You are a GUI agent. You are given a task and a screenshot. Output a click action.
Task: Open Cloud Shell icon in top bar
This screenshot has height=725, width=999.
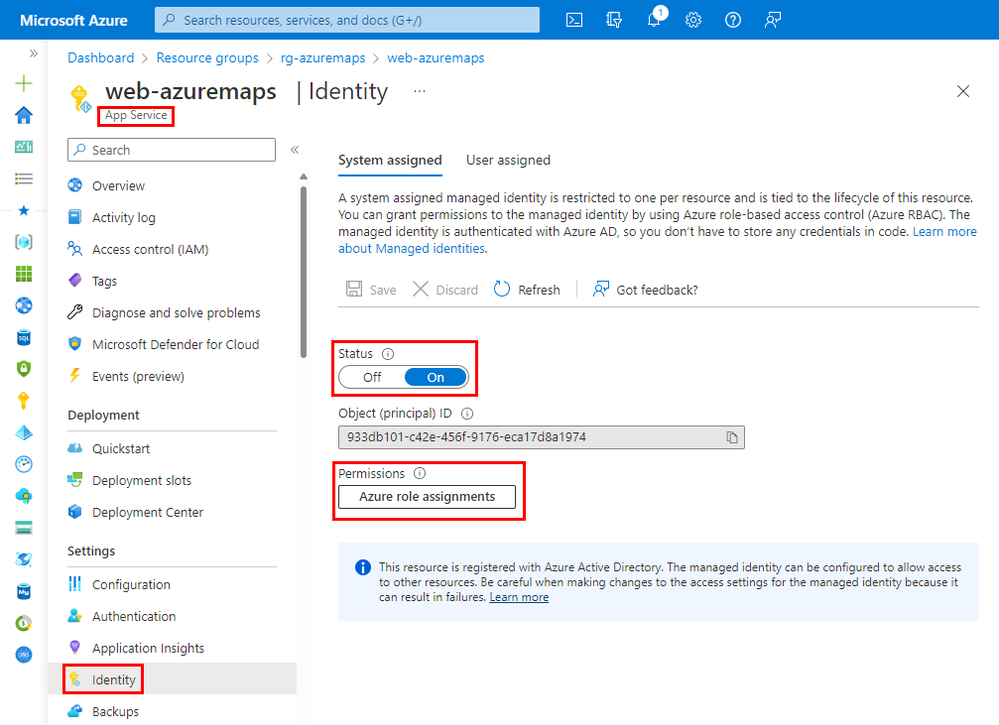coord(574,20)
